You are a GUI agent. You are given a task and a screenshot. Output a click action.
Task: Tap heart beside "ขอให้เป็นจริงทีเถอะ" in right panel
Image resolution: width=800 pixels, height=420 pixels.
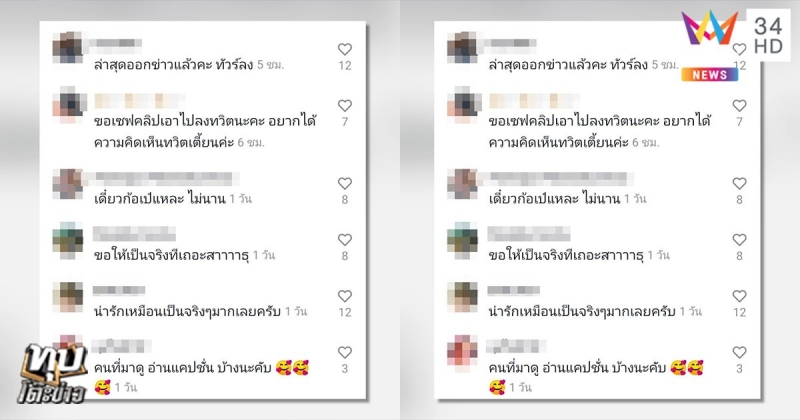tap(739, 239)
